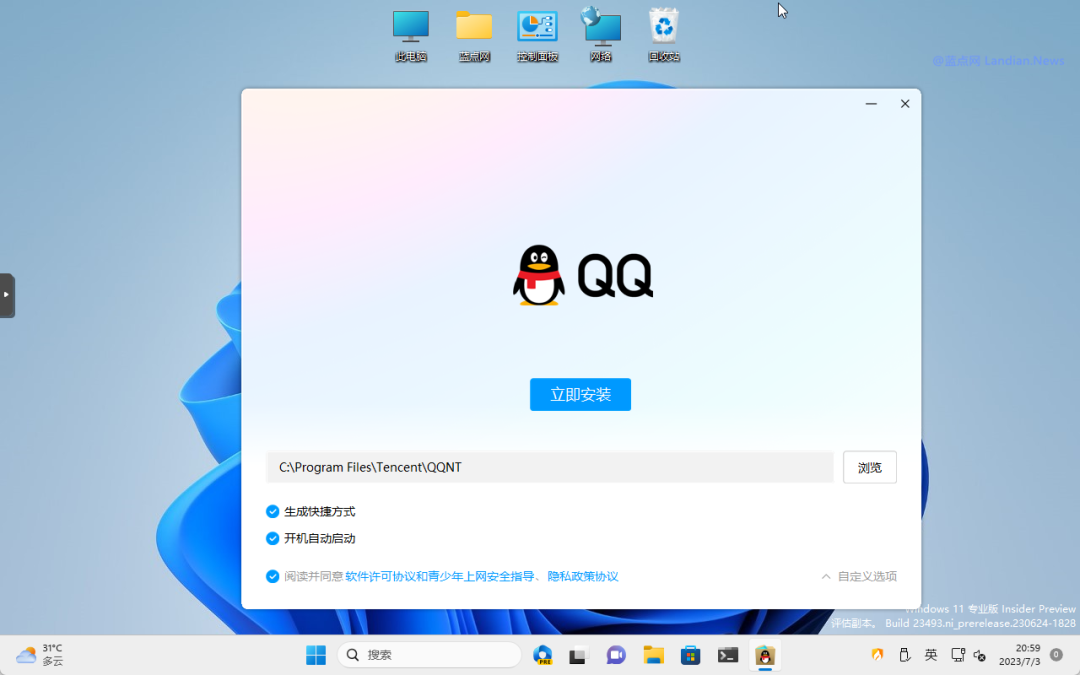
Task: Uncheck the 生成快捷方式 checkbox
Action: (x=272, y=511)
